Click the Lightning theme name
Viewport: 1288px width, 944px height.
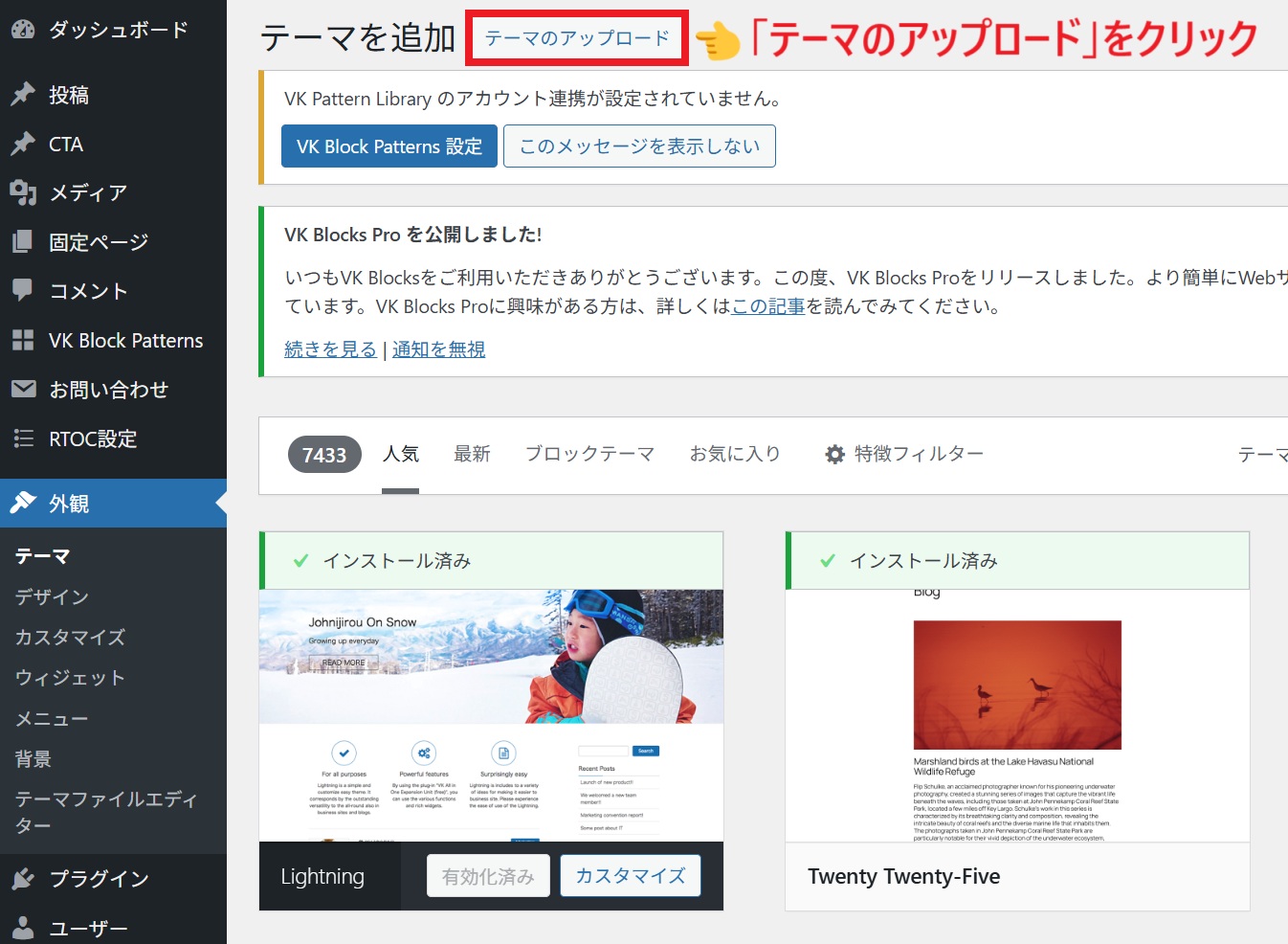pyautogui.click(x=322, y=876)
